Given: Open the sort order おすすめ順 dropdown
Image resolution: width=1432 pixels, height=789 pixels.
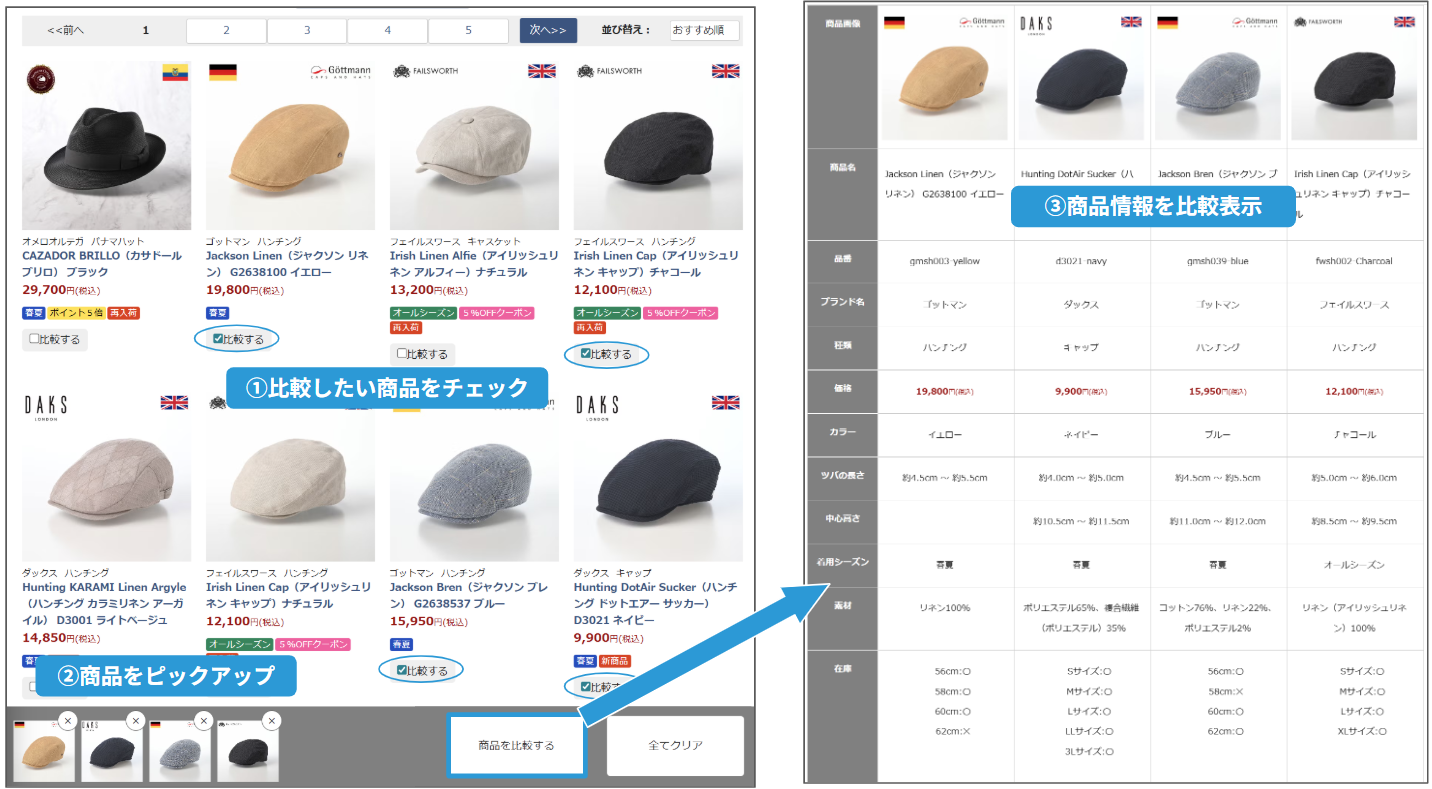Looking at the screenshot, I should click(704, 31).
